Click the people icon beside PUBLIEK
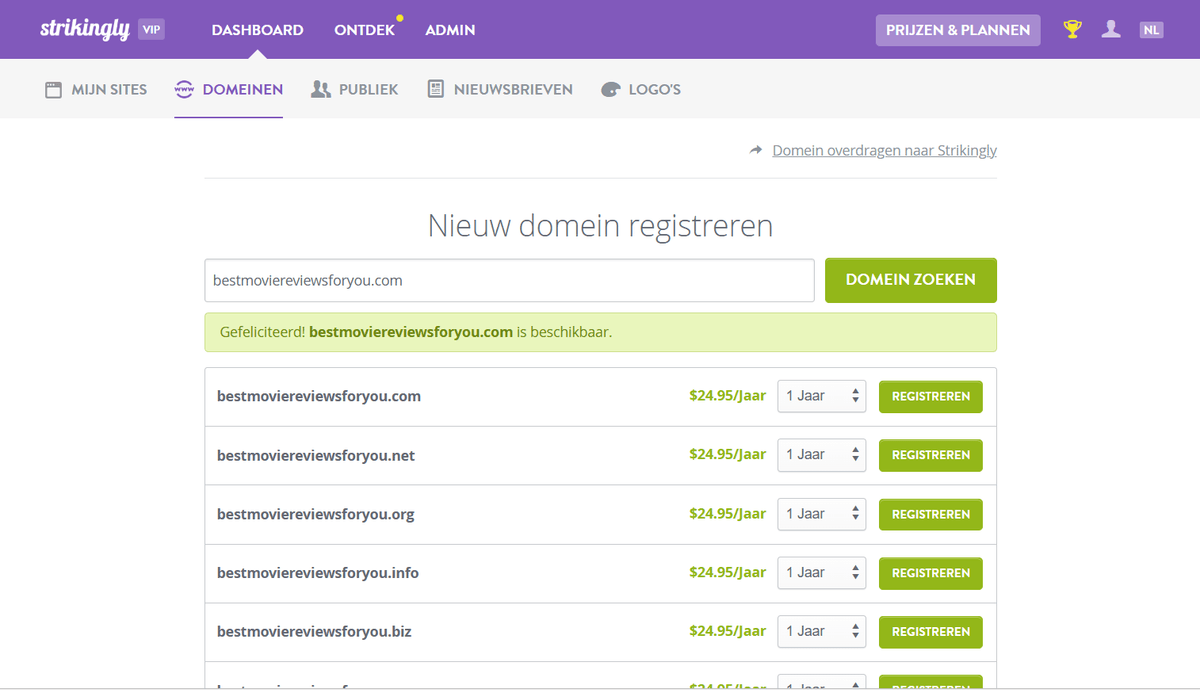 [x=320, y=89]
